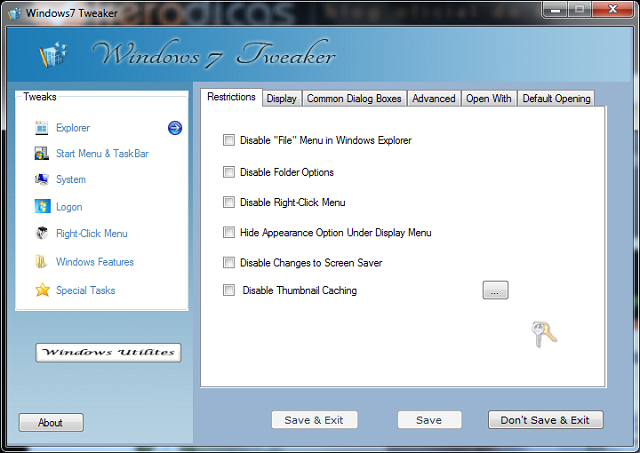Minimize the Windows7 Tweaker window
The image size is (640, 453).
(x=555, y=9)
